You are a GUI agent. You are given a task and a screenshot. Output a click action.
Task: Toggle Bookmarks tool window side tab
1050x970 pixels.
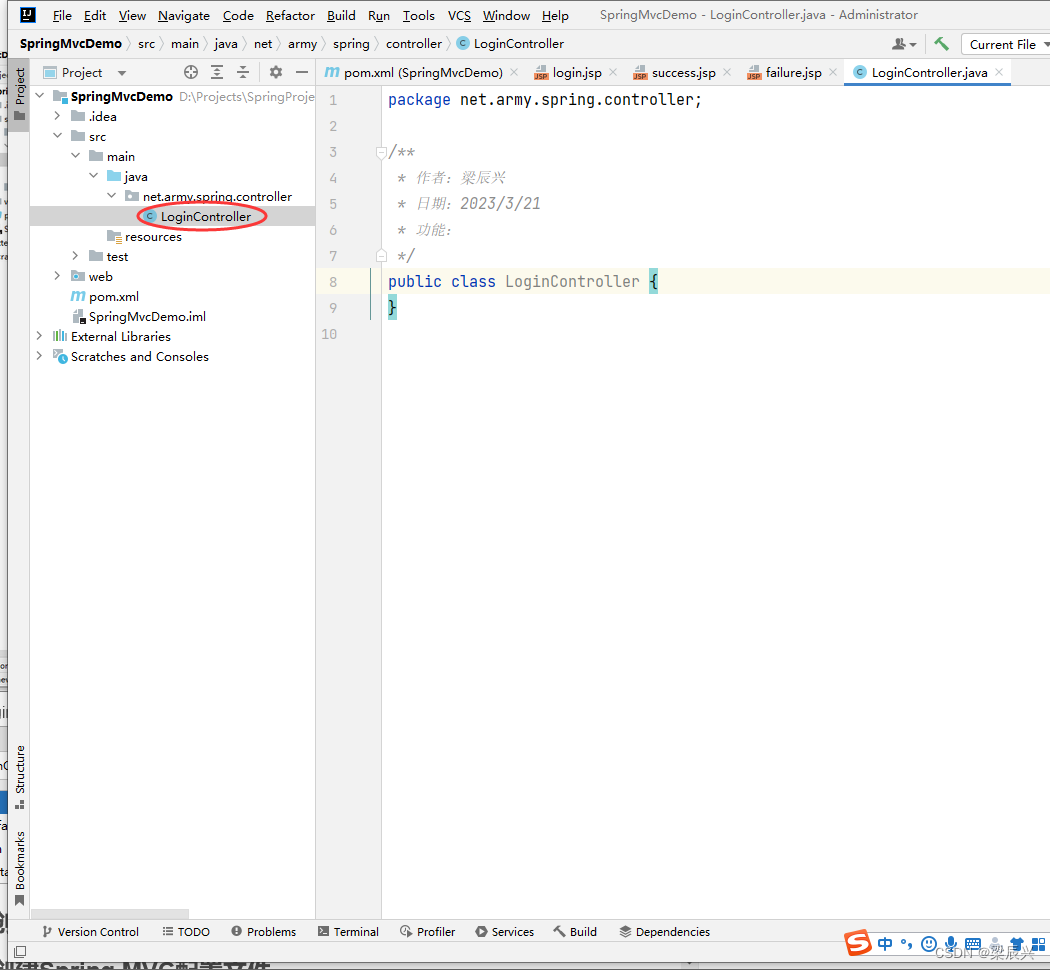coord(19,868)
